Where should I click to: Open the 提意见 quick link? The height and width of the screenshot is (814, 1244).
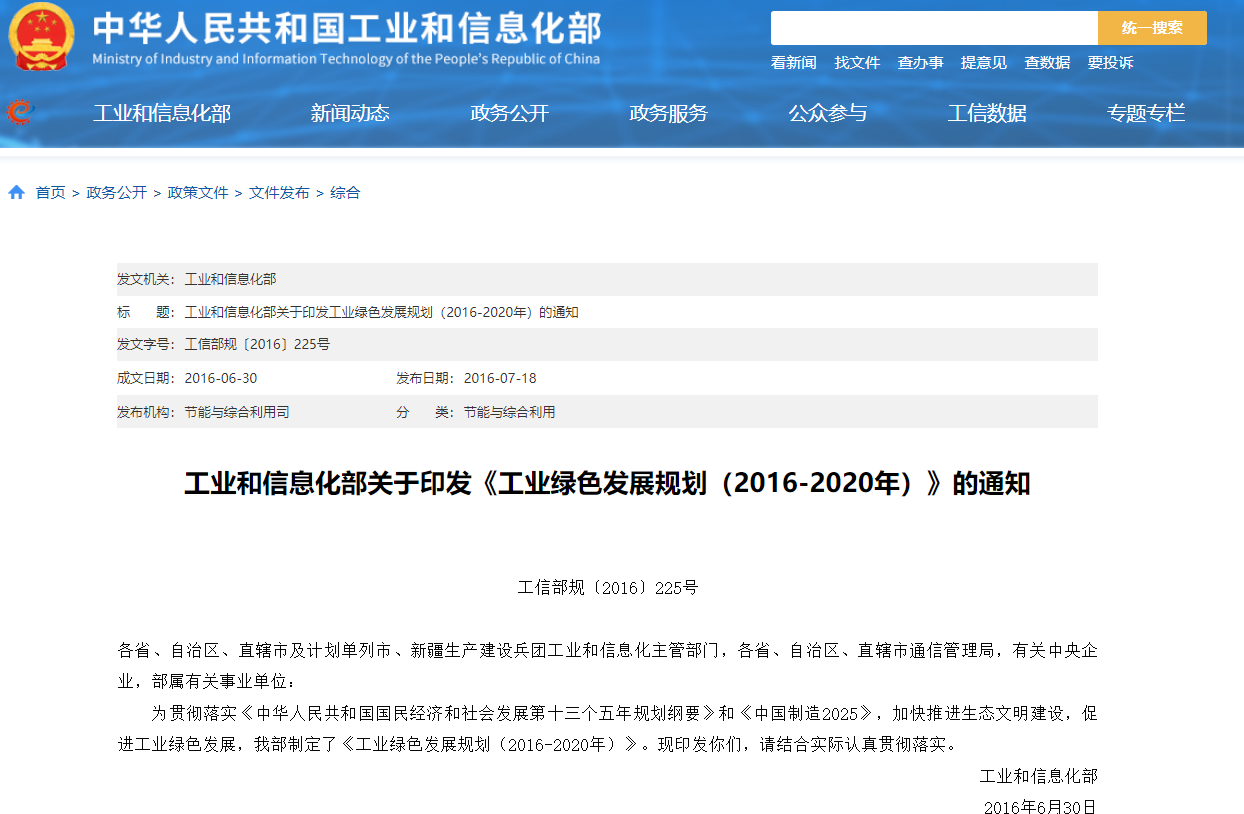[x=984, y=62]
